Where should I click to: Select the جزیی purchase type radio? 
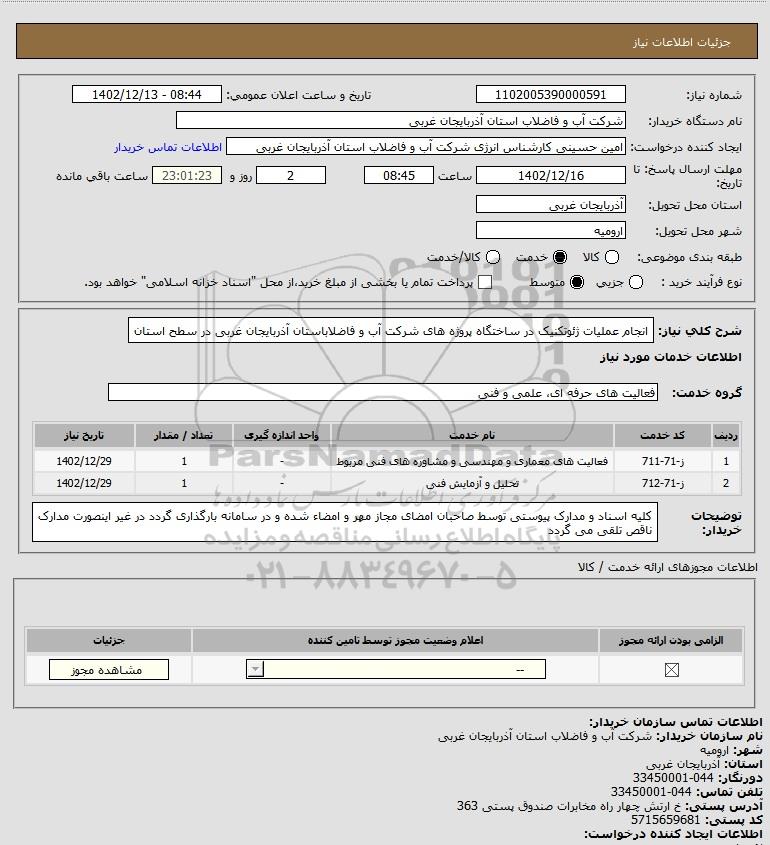636,282
